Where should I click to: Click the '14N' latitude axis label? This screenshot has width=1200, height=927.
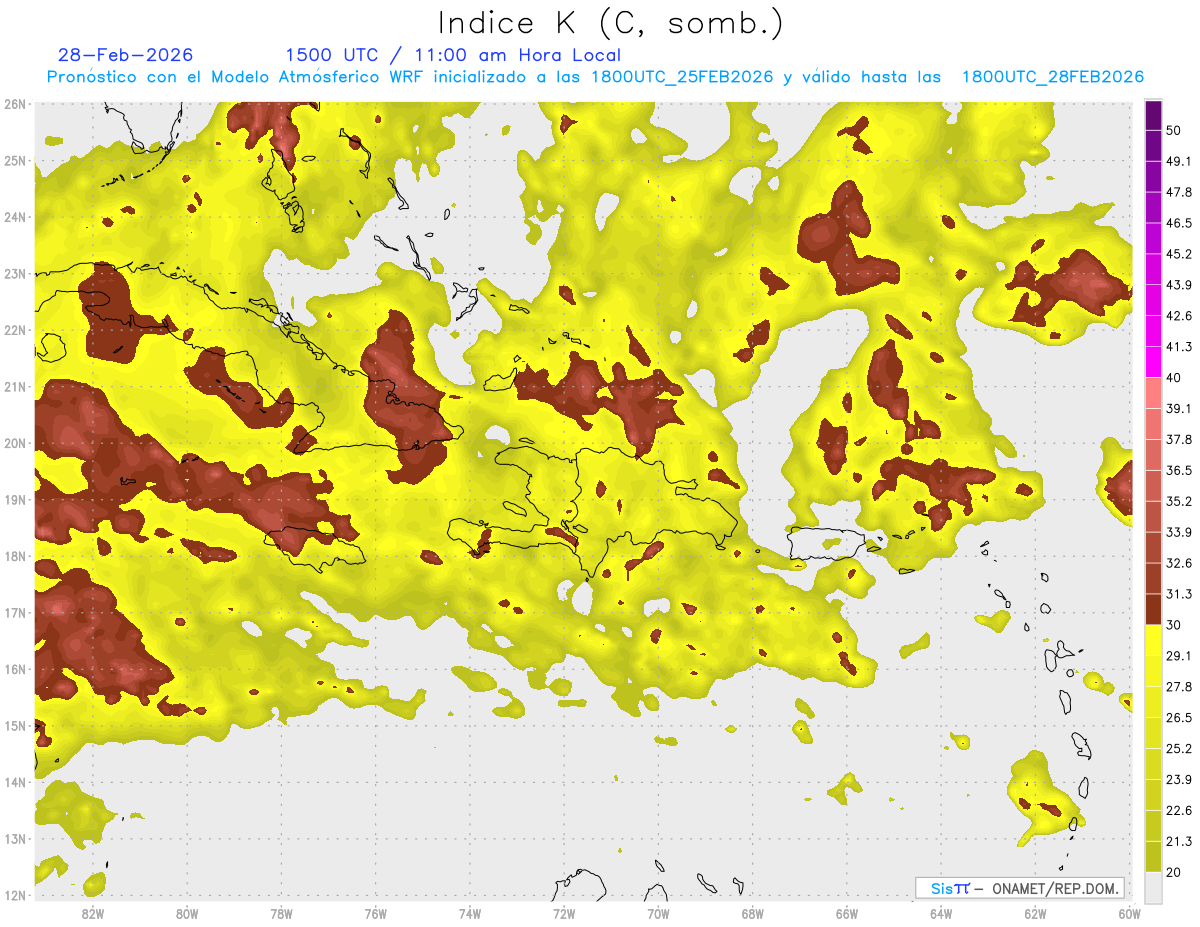coord(15,782)
